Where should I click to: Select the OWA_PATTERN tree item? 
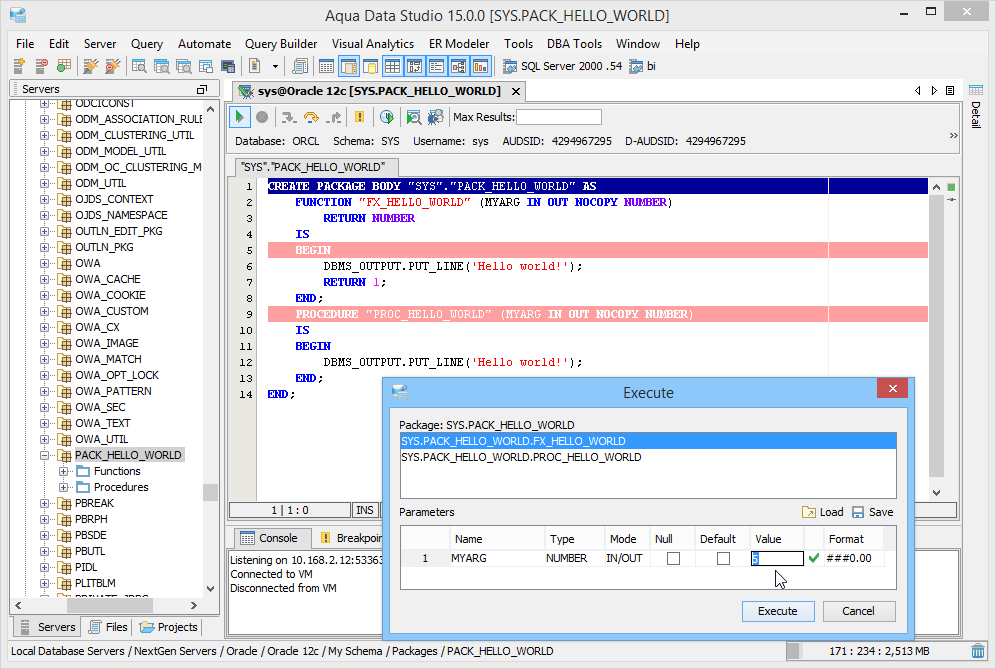point(113,391)
